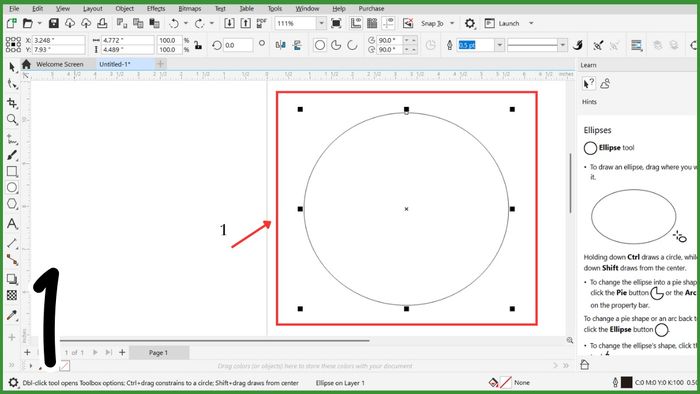Click the Mirror horizontally icon
Viewport: 700px width, 394px height.
click(x=281, y=45)
